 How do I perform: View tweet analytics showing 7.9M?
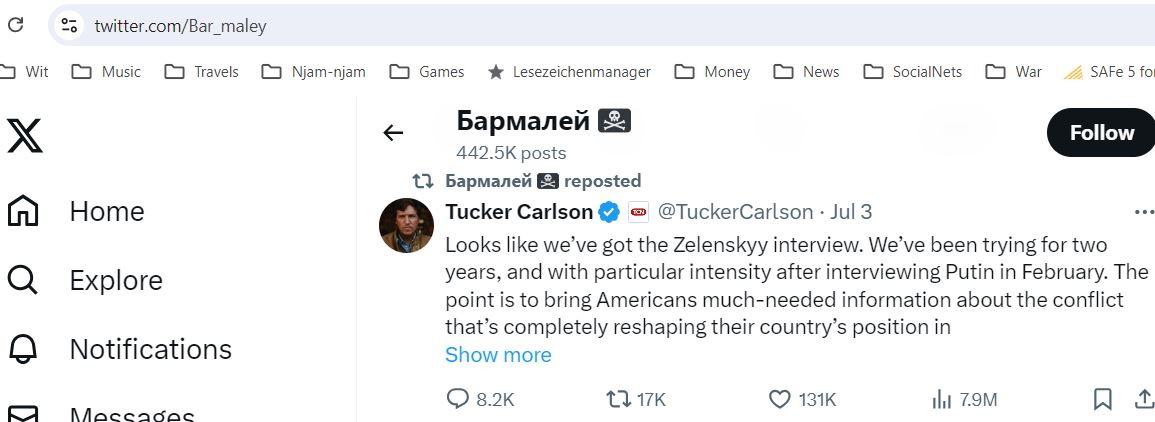(x=964, y=399)
